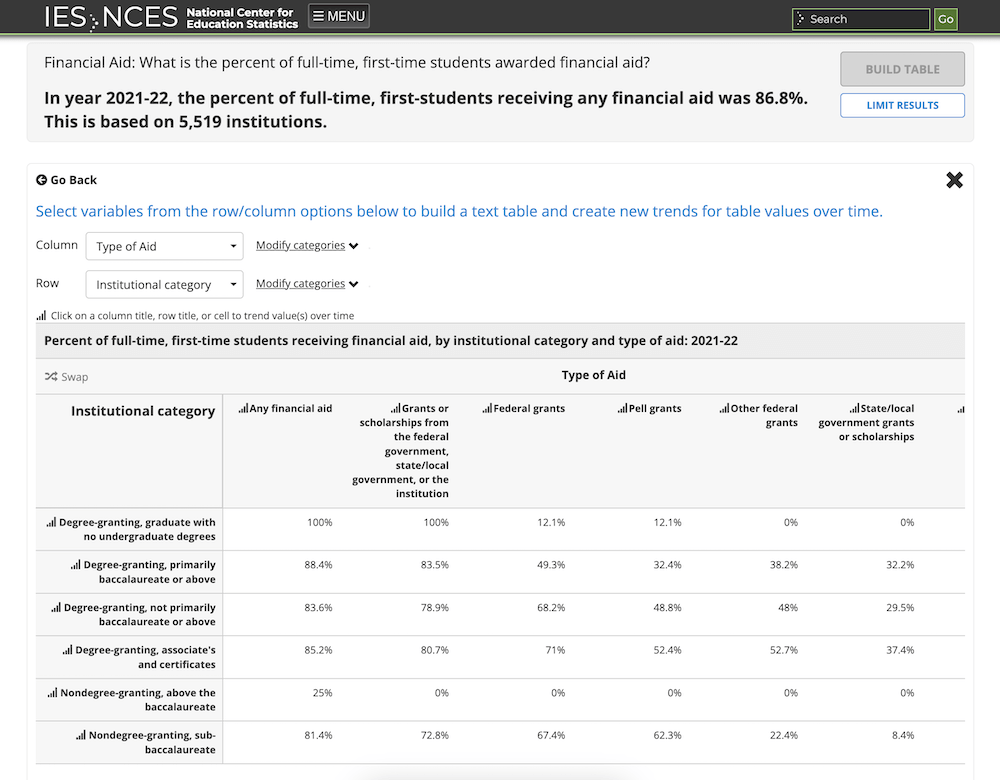Click the Go Back arrow icon

pyautogui.click(x=41, y=180)
